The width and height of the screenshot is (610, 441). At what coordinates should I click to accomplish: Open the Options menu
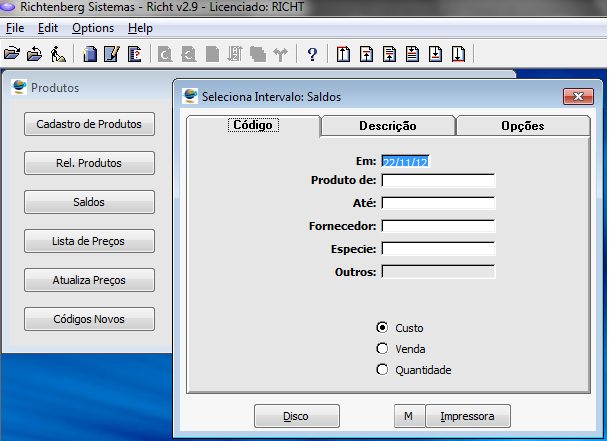click(93, 28)
